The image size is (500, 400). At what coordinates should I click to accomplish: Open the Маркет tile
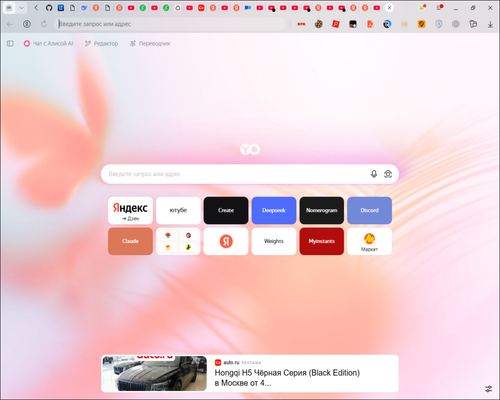pyautogui.click(x=369, y=241)
